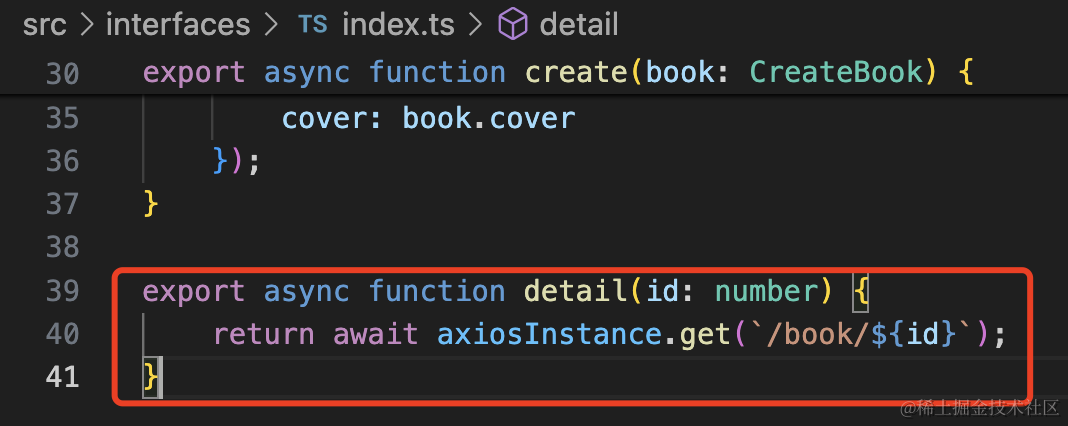Screen dimensions: 1068x426
Task: Click the TS file icon in breadcrumbs
Action: coord(312,24)
